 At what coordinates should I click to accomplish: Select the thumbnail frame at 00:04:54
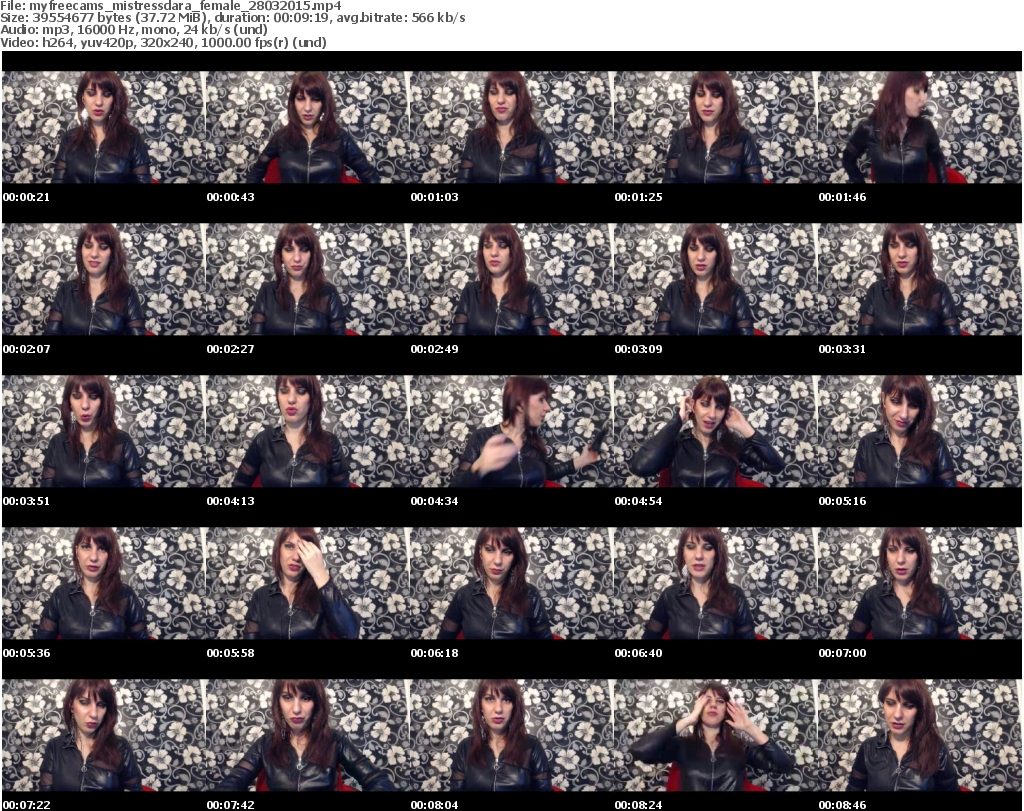(x=716, y=432)
